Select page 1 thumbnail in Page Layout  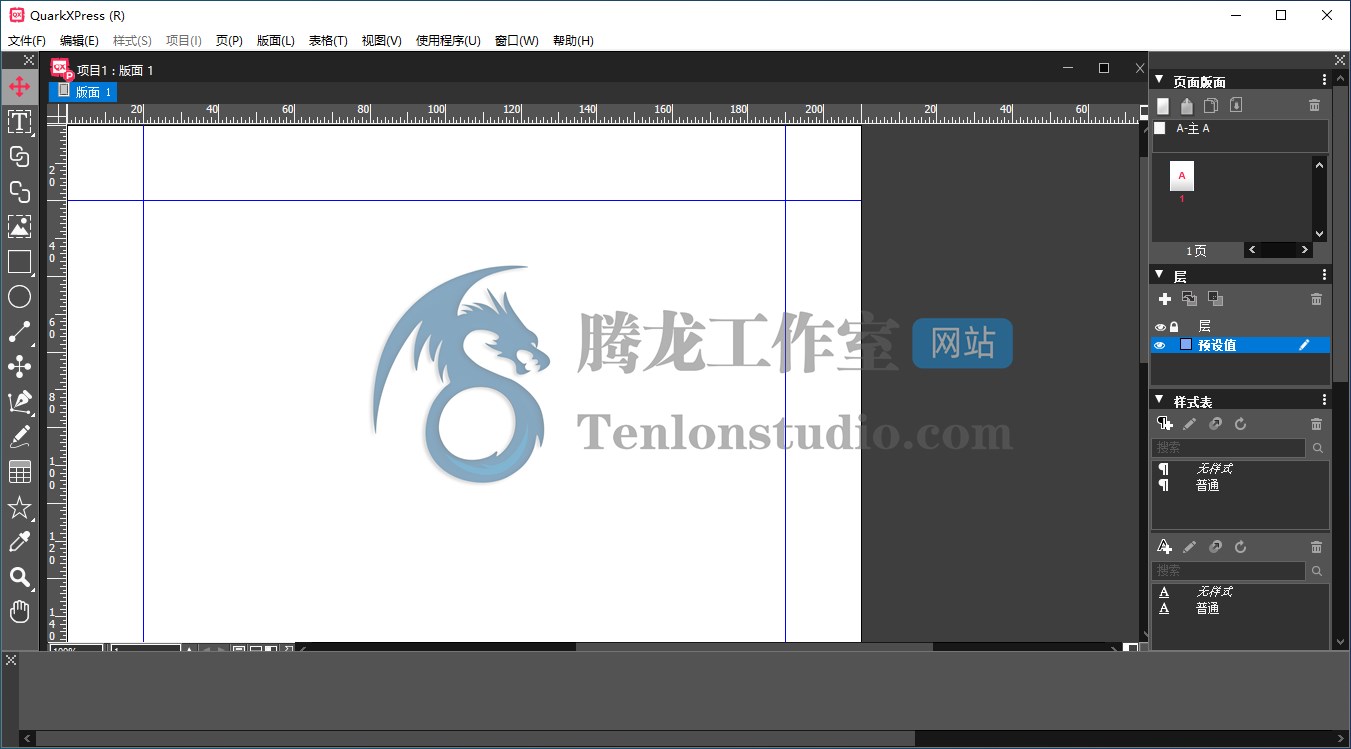pyautogui.click(x=1182, y=176)
